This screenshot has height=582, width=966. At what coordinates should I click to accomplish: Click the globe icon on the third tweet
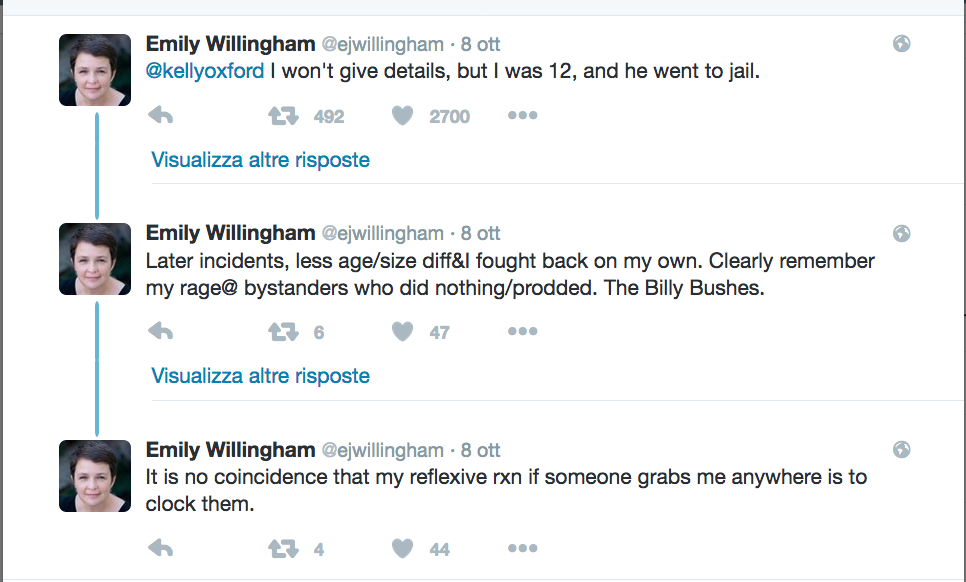[901, 449]
